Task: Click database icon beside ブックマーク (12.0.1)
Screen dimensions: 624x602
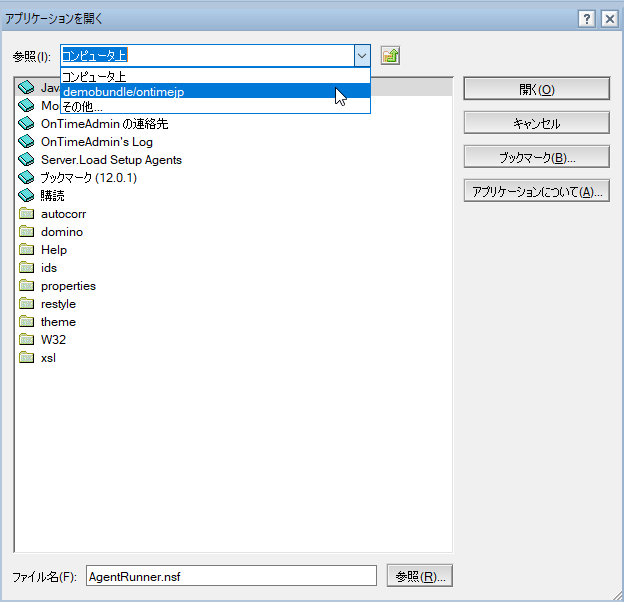Action: pyautogui.click(x=26, y=177)
